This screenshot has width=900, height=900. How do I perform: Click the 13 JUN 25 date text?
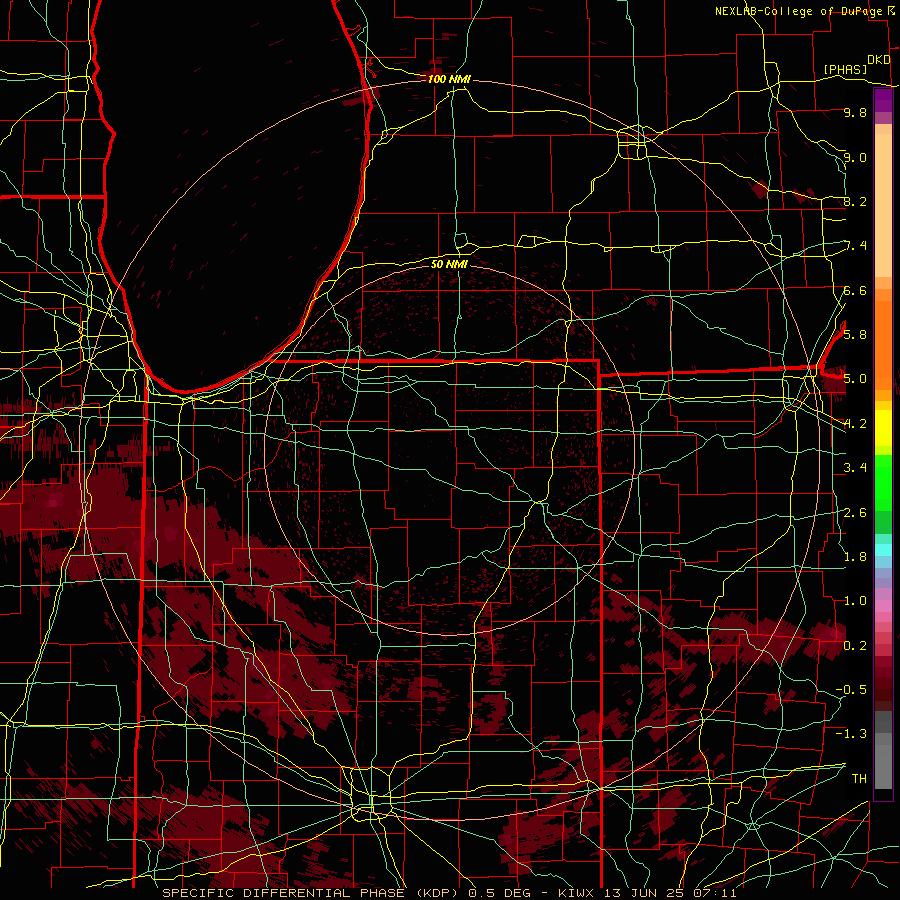pos(643,893)
